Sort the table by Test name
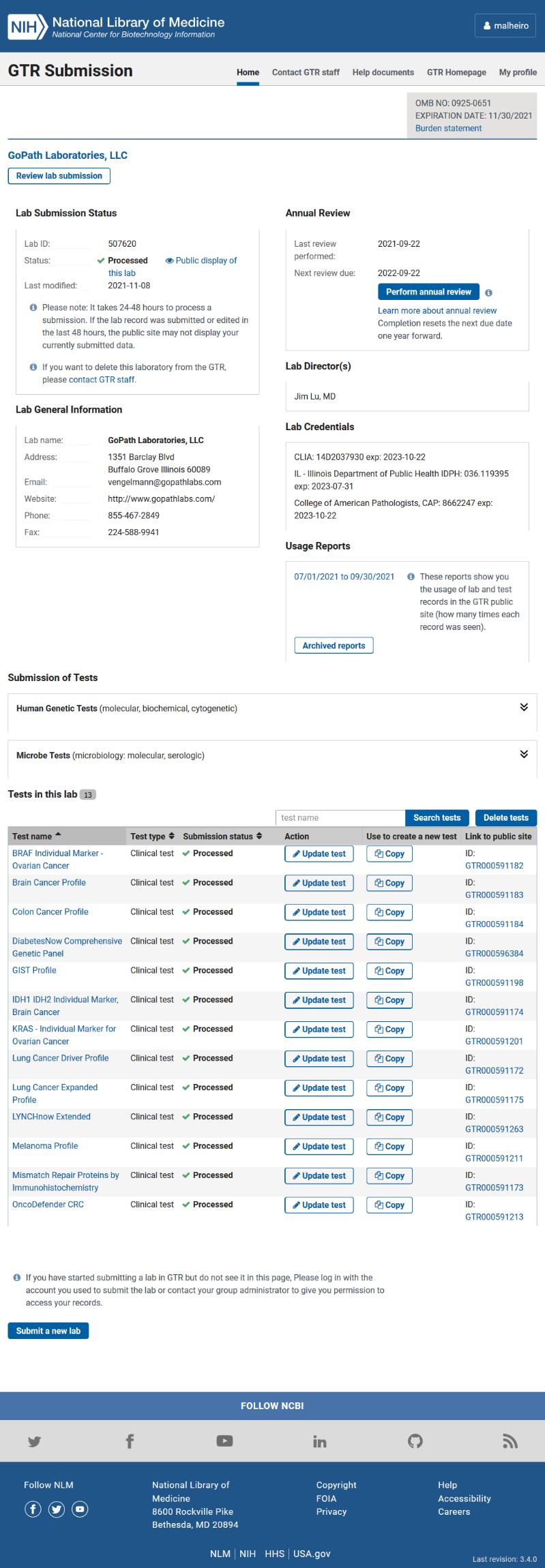The image size is (545, 1568). tap(37, 836)
